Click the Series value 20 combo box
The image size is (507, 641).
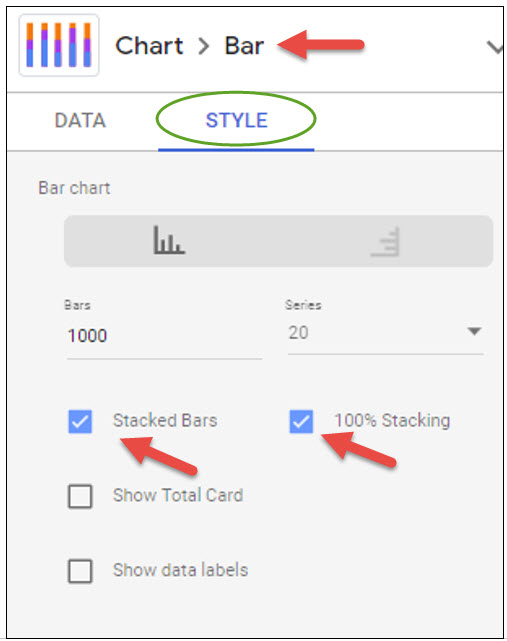(386, 334)
